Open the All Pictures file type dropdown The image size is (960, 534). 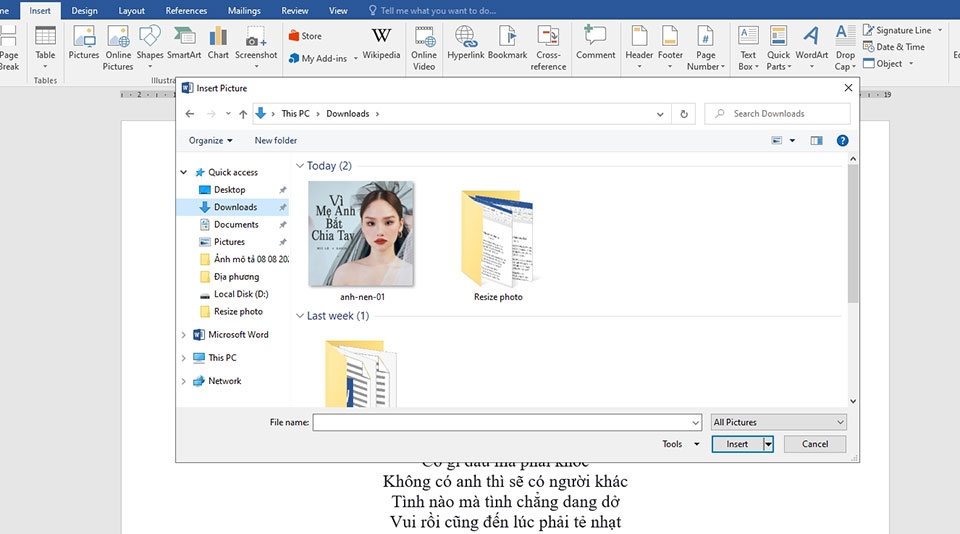coord(779,423)
